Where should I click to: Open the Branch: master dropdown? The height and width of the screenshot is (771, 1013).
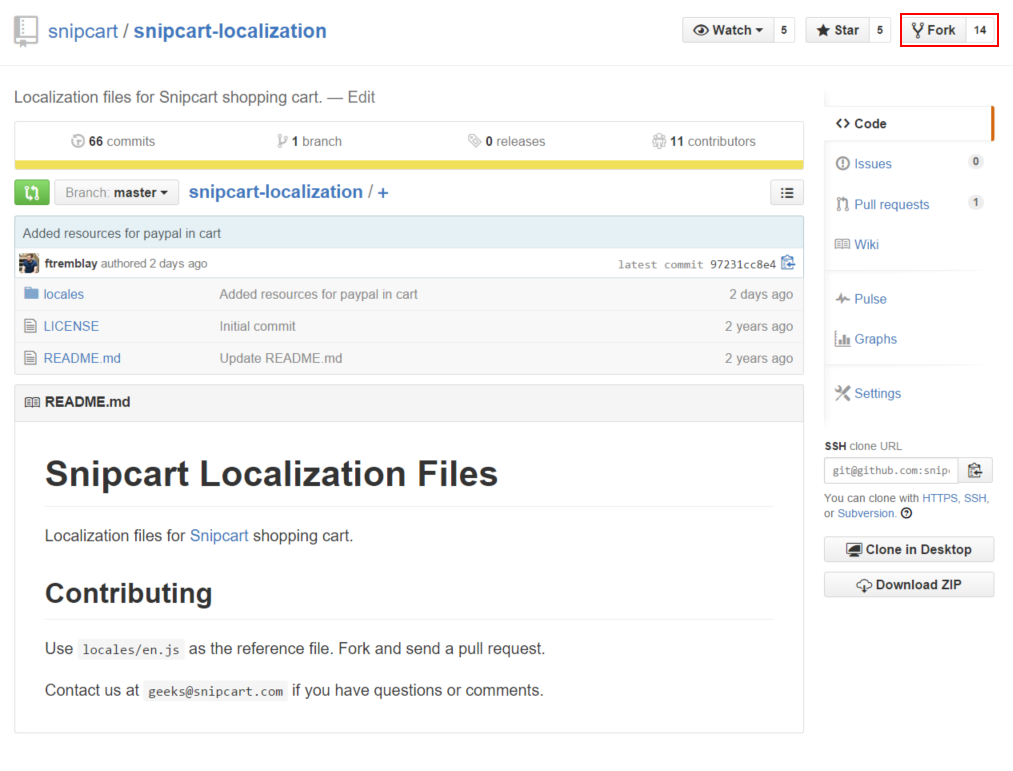116,193
